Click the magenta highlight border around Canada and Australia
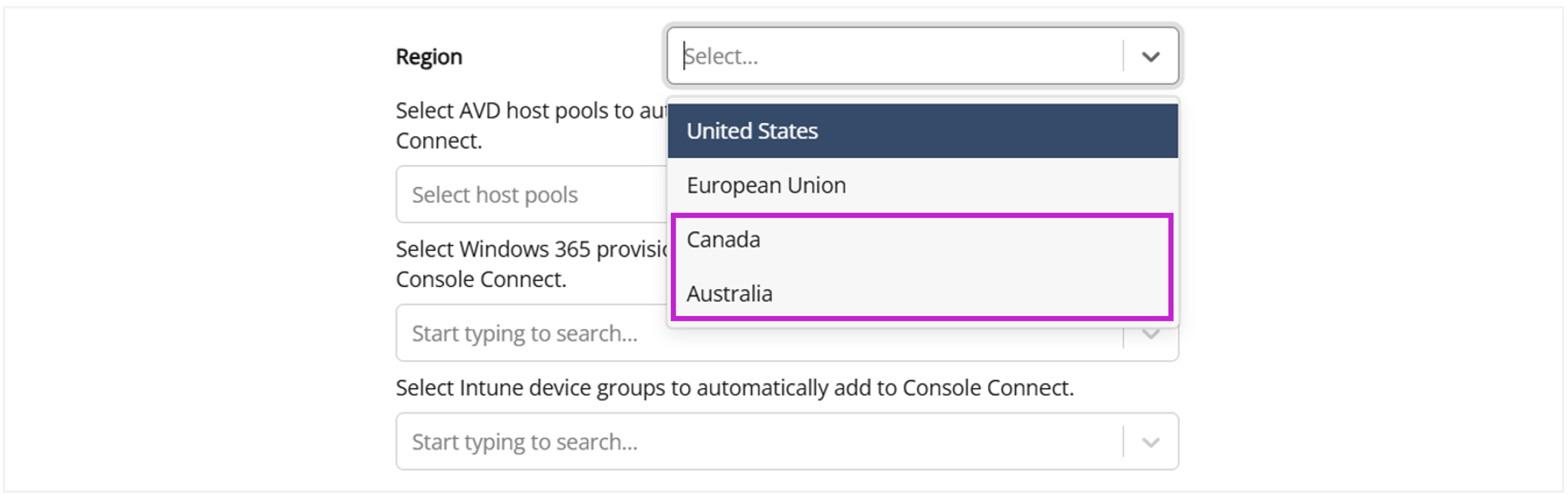 click(1170, 267)
